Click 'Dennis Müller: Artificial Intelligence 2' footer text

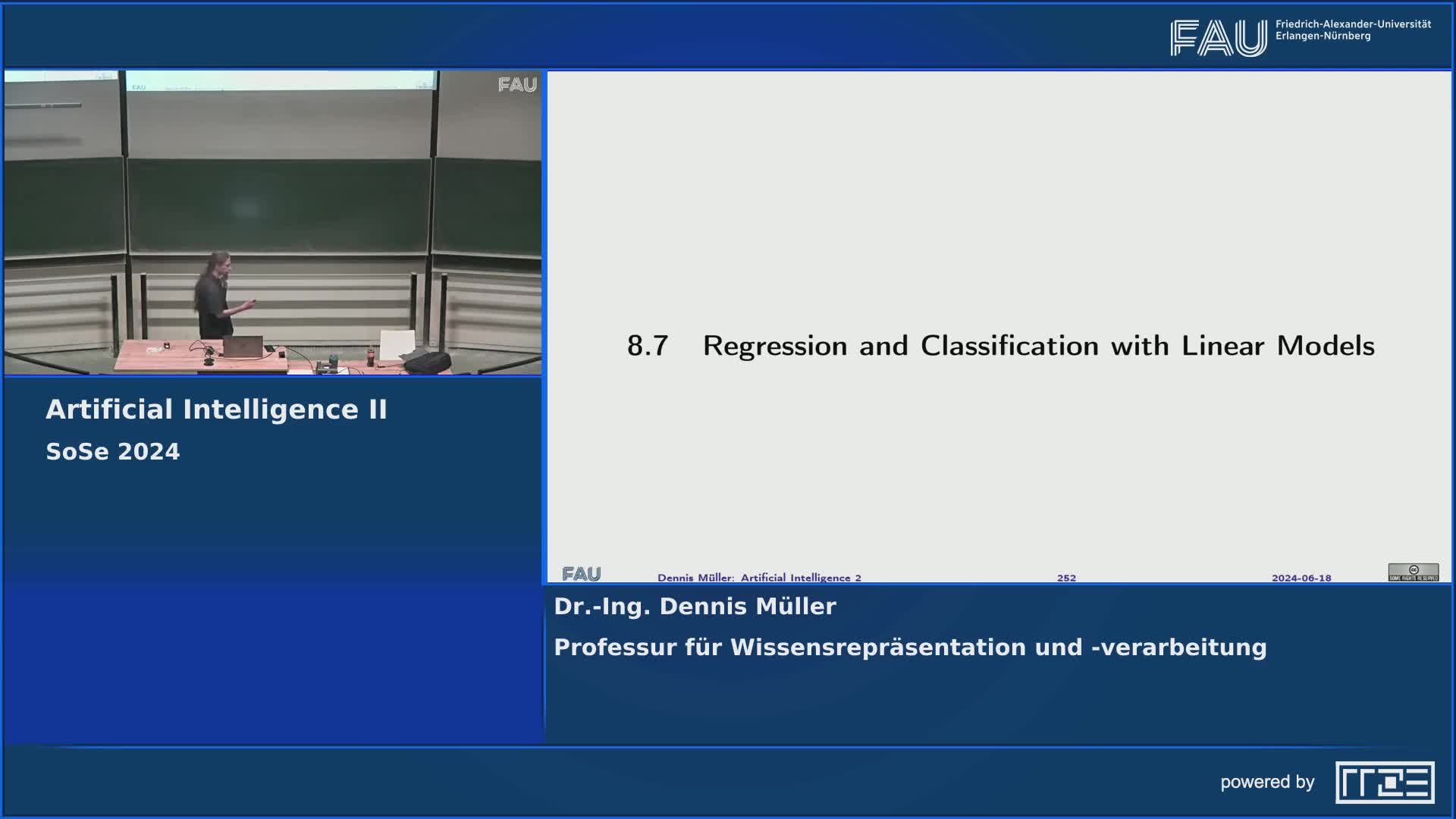[x=759, y=578]
